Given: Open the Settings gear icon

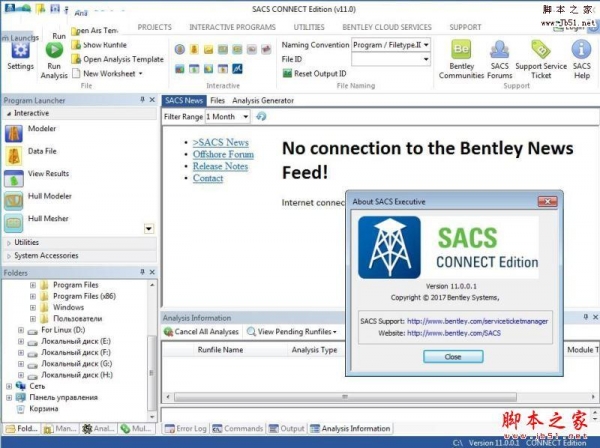Looking at the screenshot, I should tap(20, 51).
